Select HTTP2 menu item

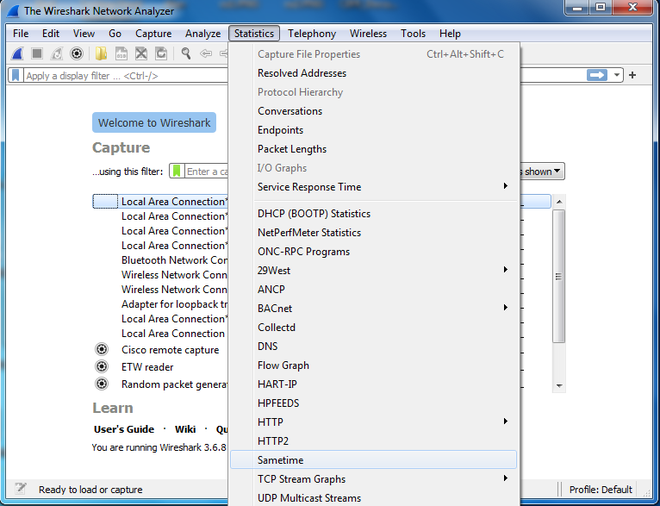click(x=373, y=441)
